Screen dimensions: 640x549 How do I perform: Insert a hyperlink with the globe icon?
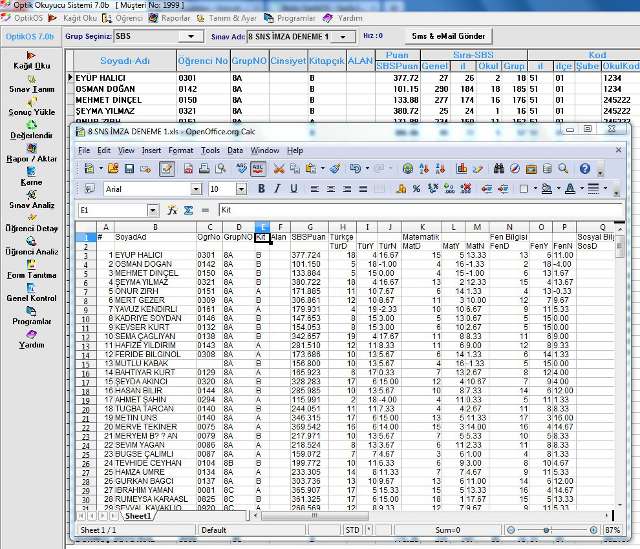[407, 169]
